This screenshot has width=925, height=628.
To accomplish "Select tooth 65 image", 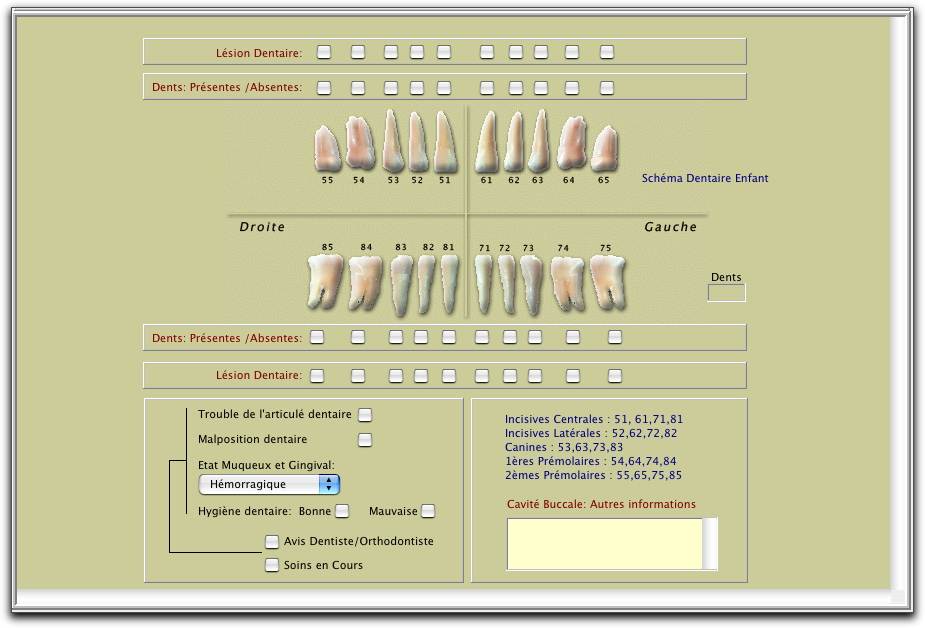I will (x=604, y=149).
